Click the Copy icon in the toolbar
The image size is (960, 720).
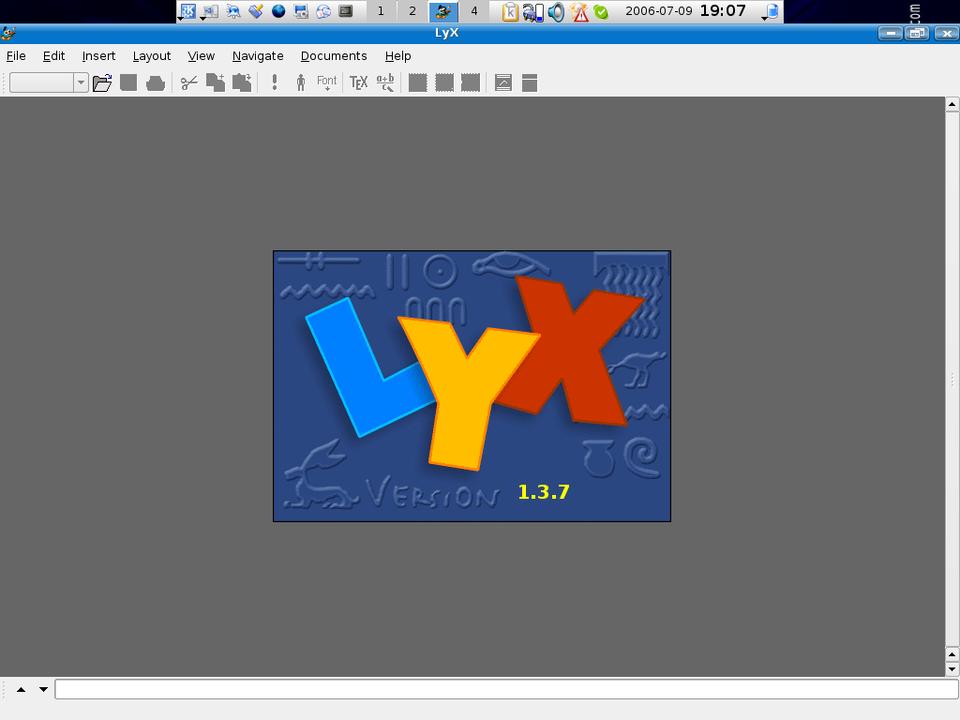(x=215, y=83)
